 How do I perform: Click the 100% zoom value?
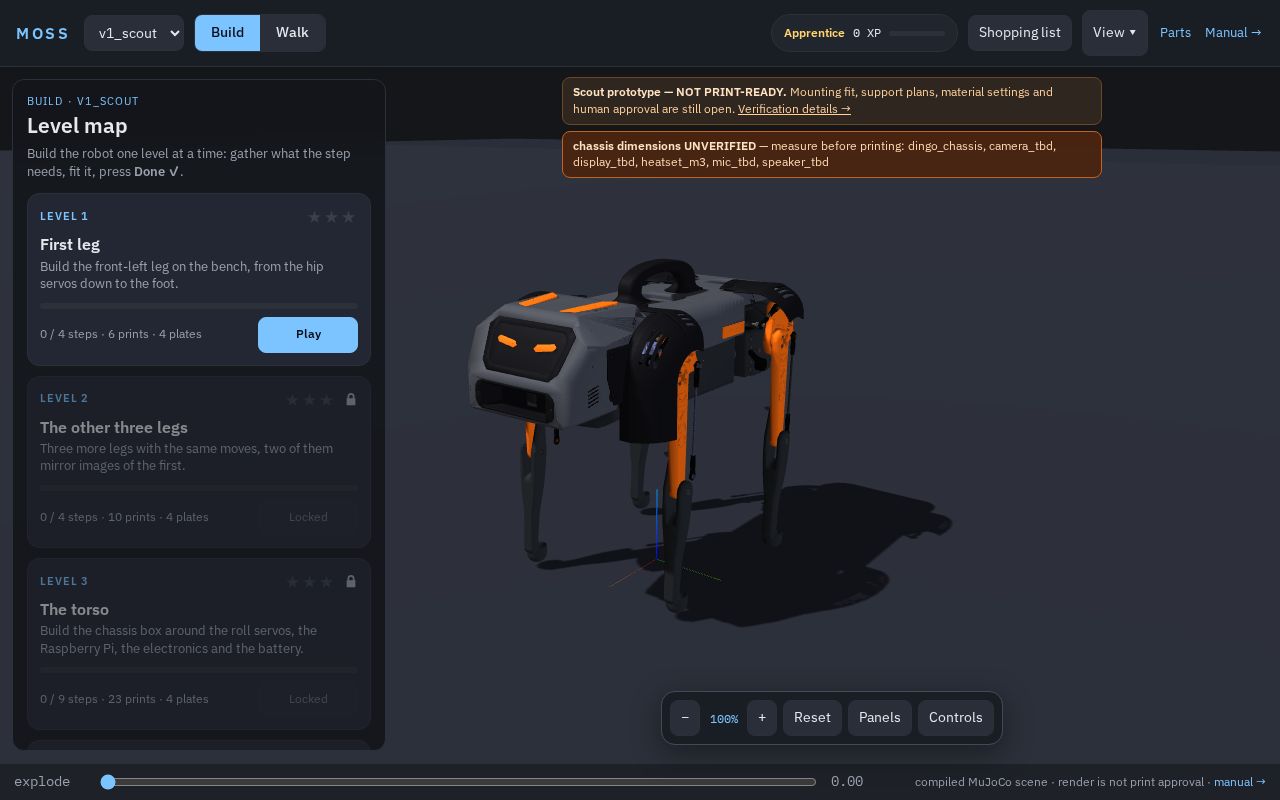point(724,719)
